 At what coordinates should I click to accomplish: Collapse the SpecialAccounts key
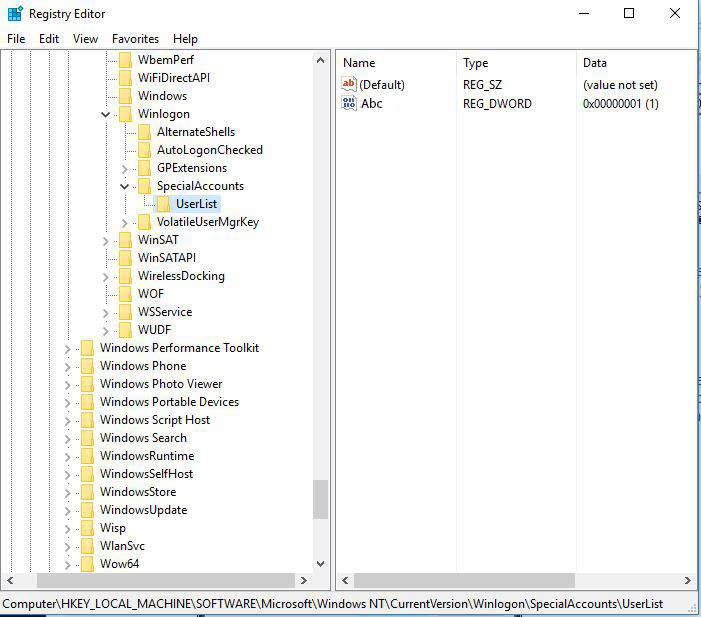(x=124, y=186)
